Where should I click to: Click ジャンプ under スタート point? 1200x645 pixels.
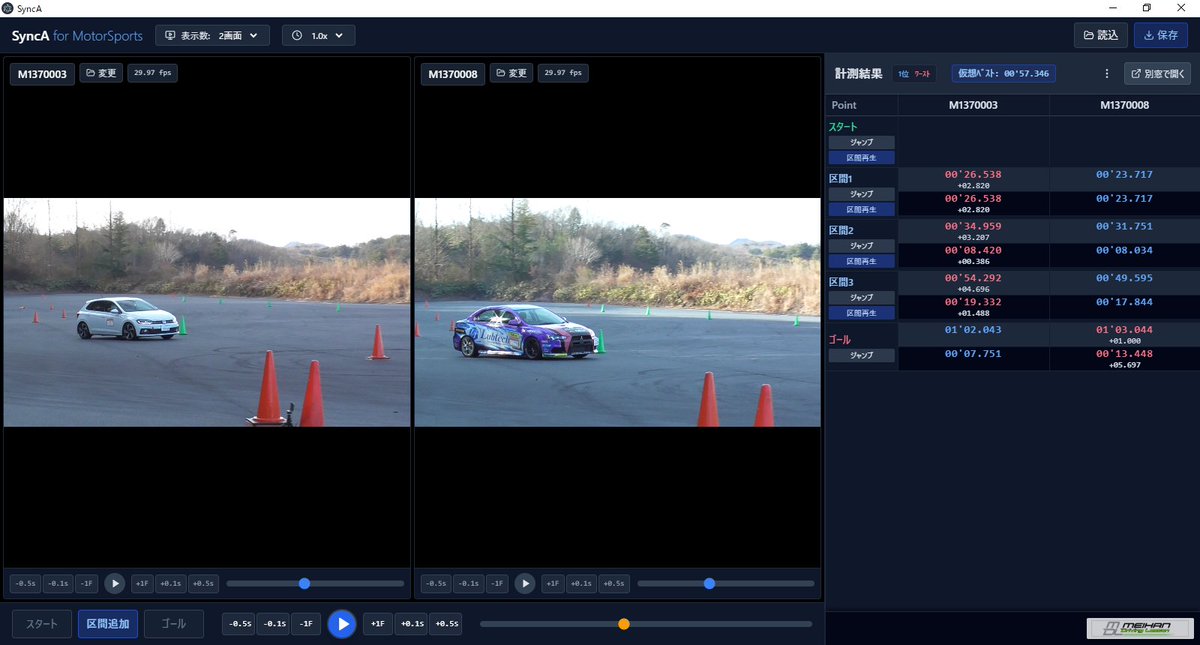coord(861,142)
